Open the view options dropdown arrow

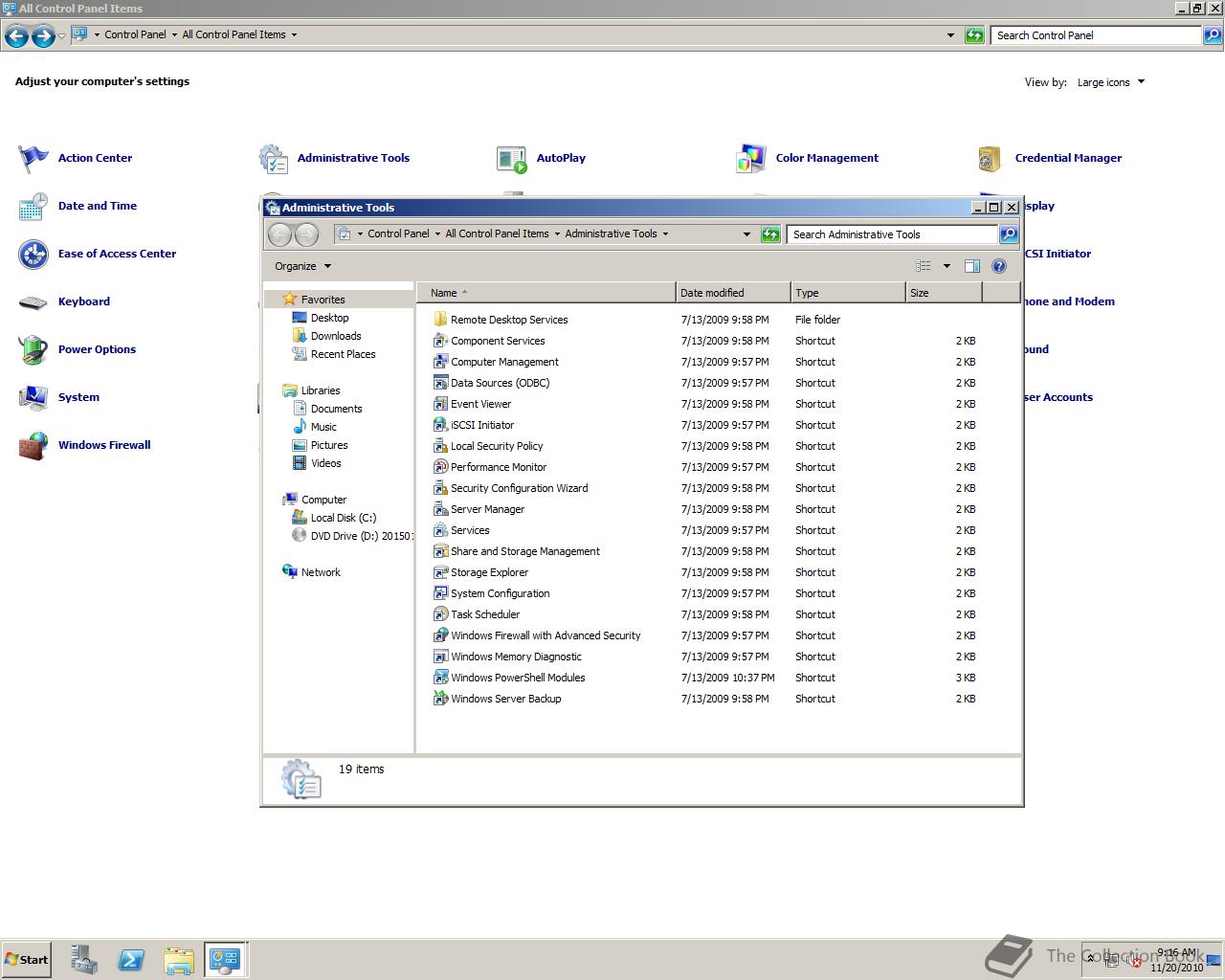pyautogui.click(x=947, y=266)
